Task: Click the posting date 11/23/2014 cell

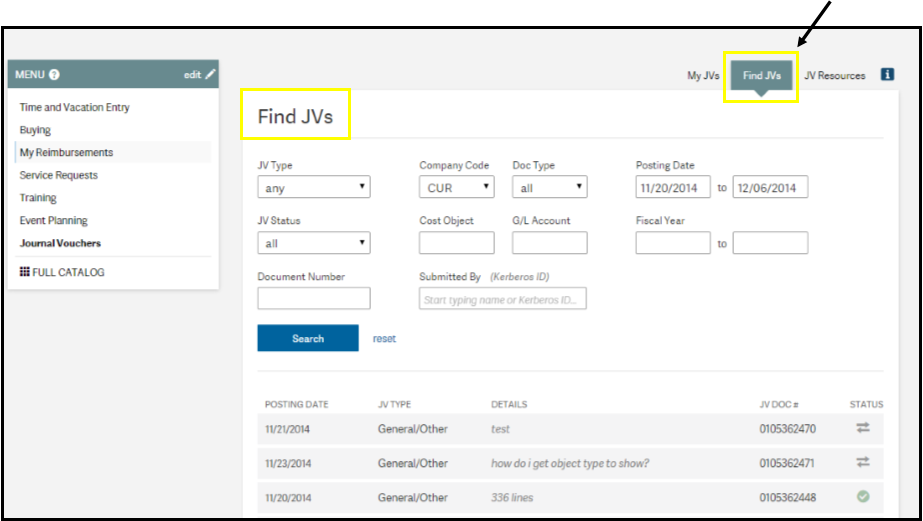Action: [x=287, y=463]
